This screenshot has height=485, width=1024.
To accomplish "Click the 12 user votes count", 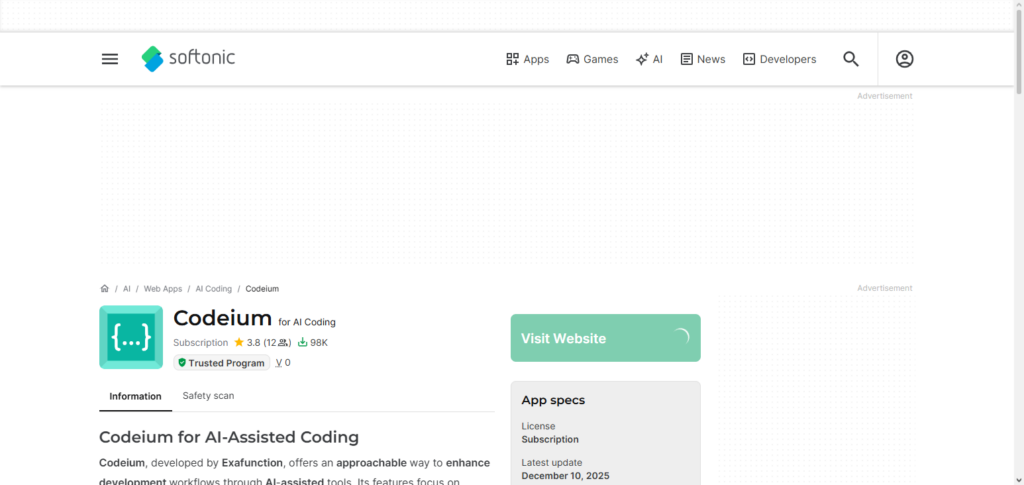I will (278, 343).
